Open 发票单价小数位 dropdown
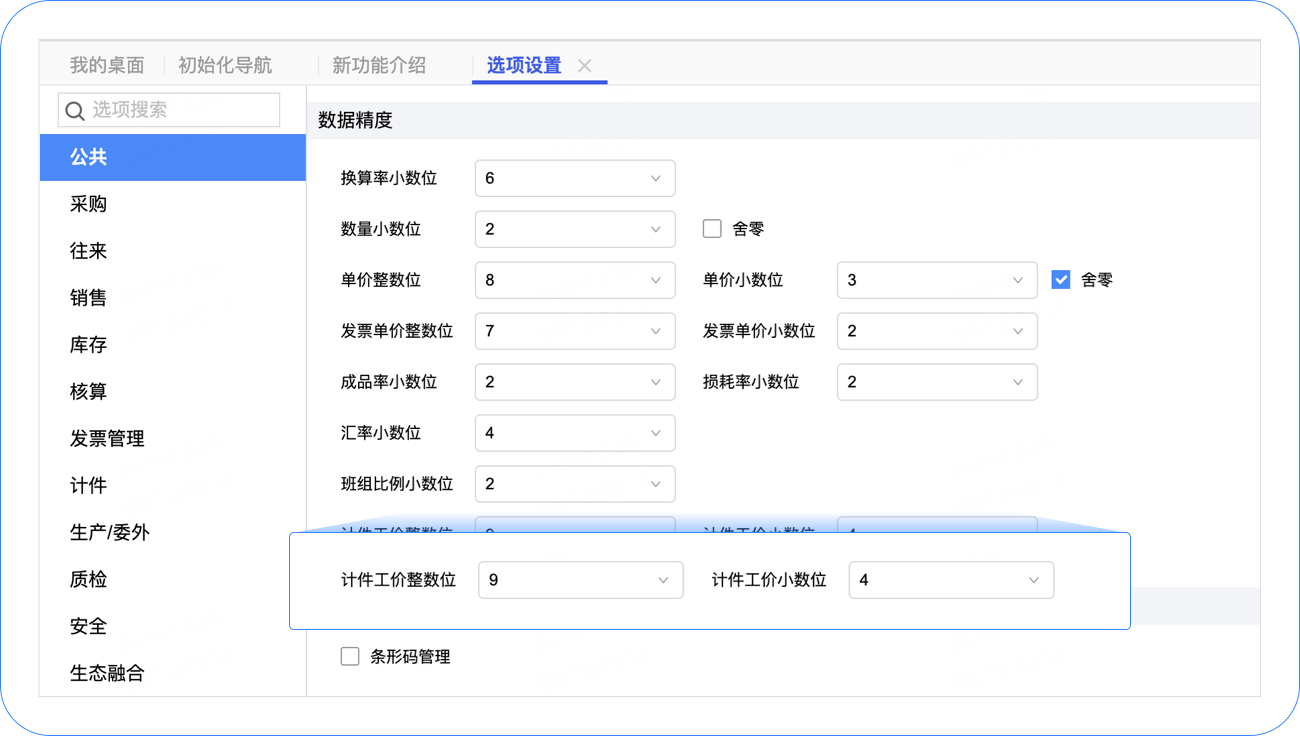This screenshot has height=736, width=1300. [937, 331]
